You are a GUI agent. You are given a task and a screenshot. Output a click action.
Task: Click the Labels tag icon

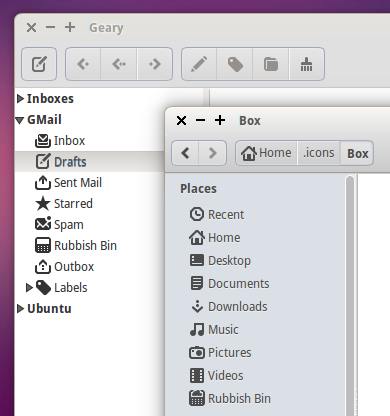pyautogui.click(x=43, y=287)
